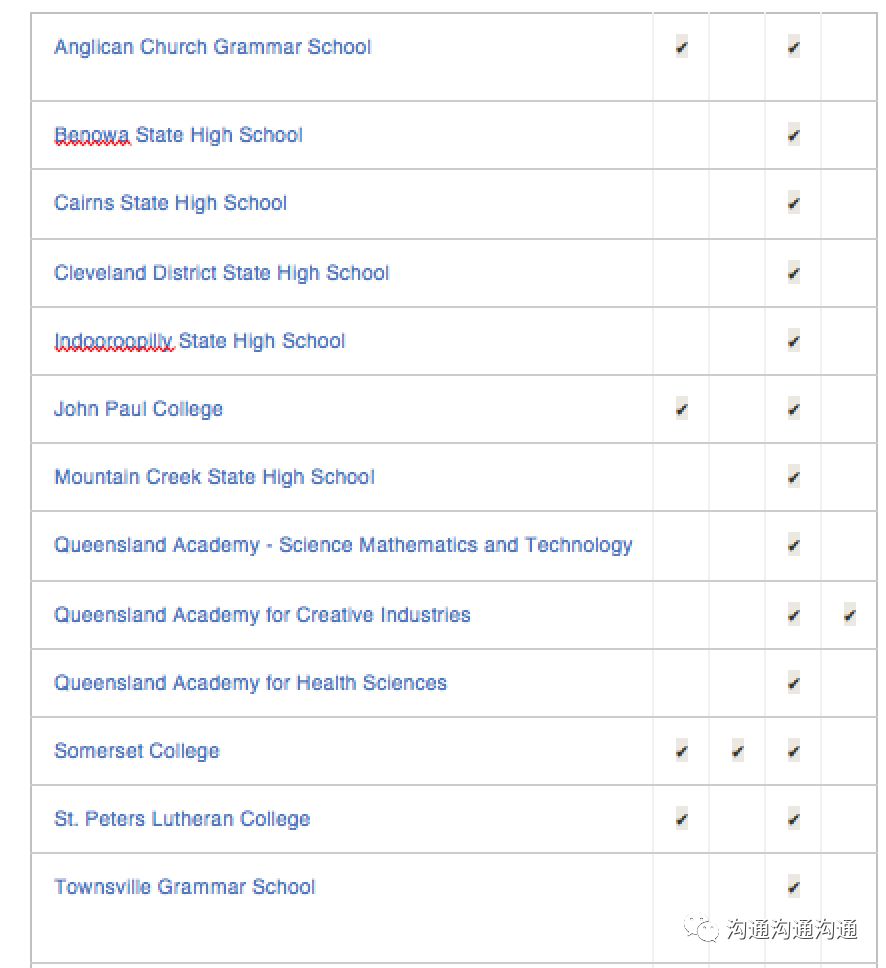This screenshot has width=886, height=968.
Task: Open John Paul College link
Action: click(138, 409)
